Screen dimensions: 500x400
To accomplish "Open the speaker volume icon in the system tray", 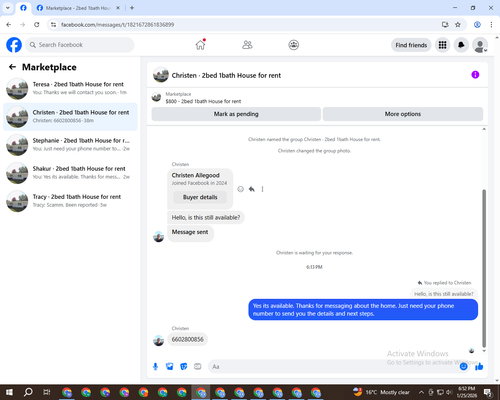I will [x=449, y=392].
